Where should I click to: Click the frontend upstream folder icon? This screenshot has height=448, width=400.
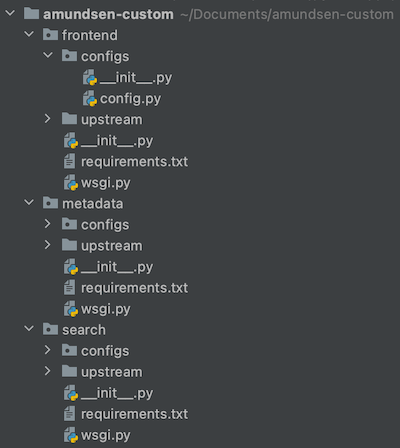[x=69, y=119]
